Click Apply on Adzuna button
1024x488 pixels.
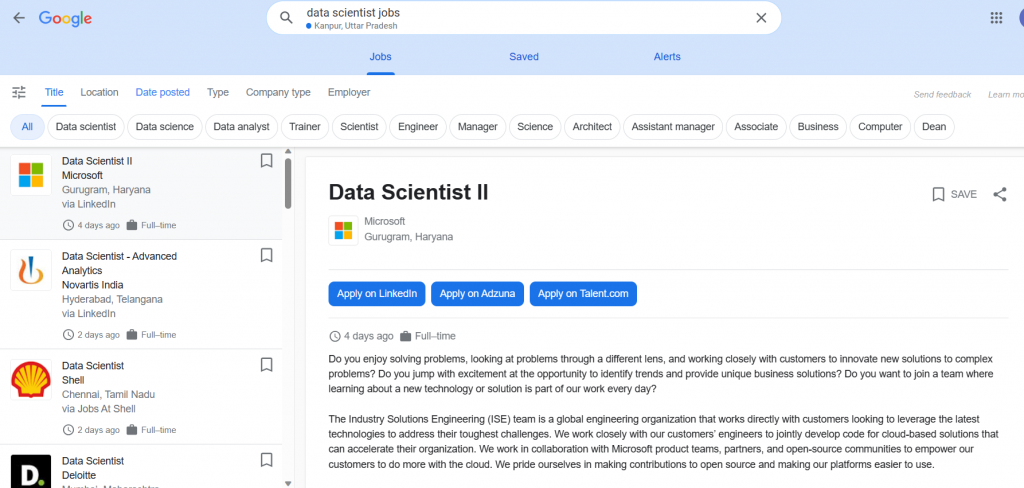click(477, 294)
